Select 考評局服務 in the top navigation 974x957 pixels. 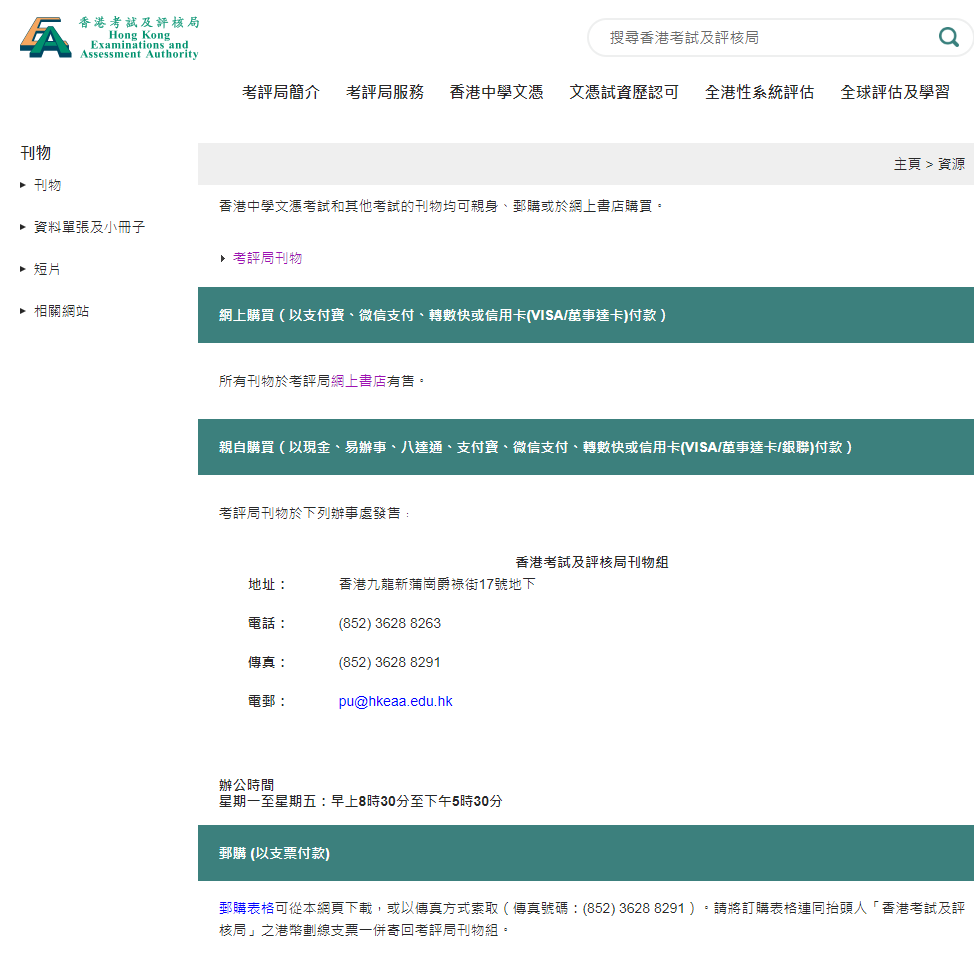(x=386, y=91)
